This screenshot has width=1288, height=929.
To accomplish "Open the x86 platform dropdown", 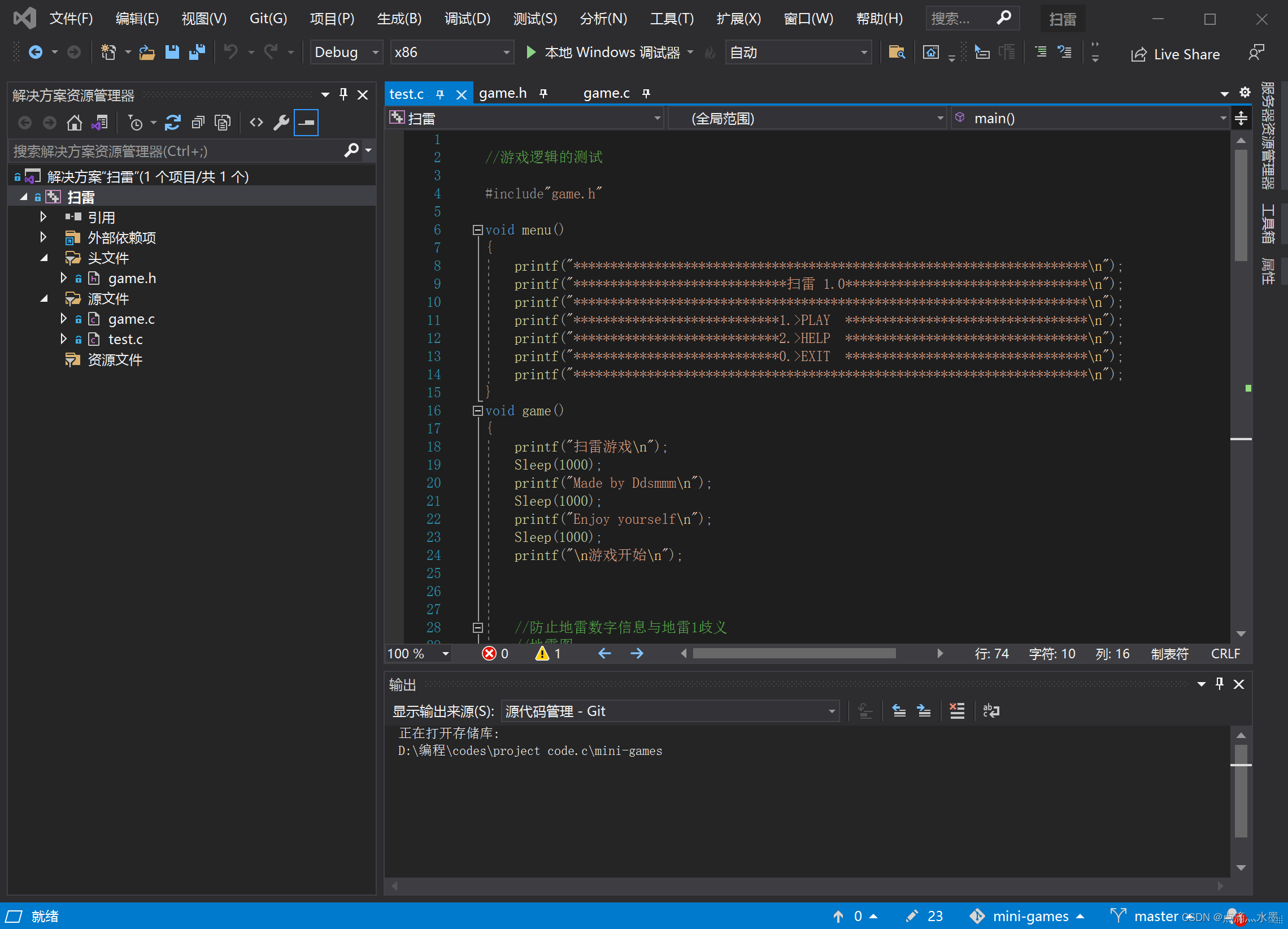I will coord(451,53).
